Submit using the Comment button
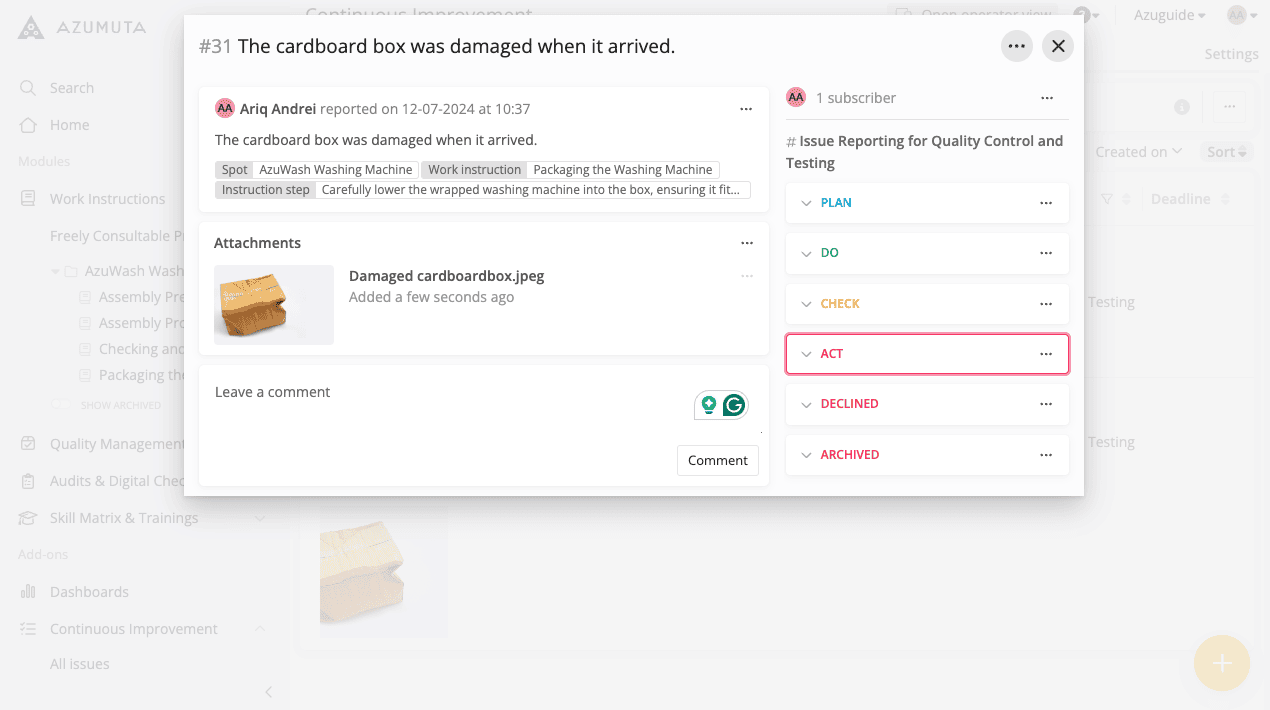The height and width of the screenshot is (710, 1270). (717, 460)
